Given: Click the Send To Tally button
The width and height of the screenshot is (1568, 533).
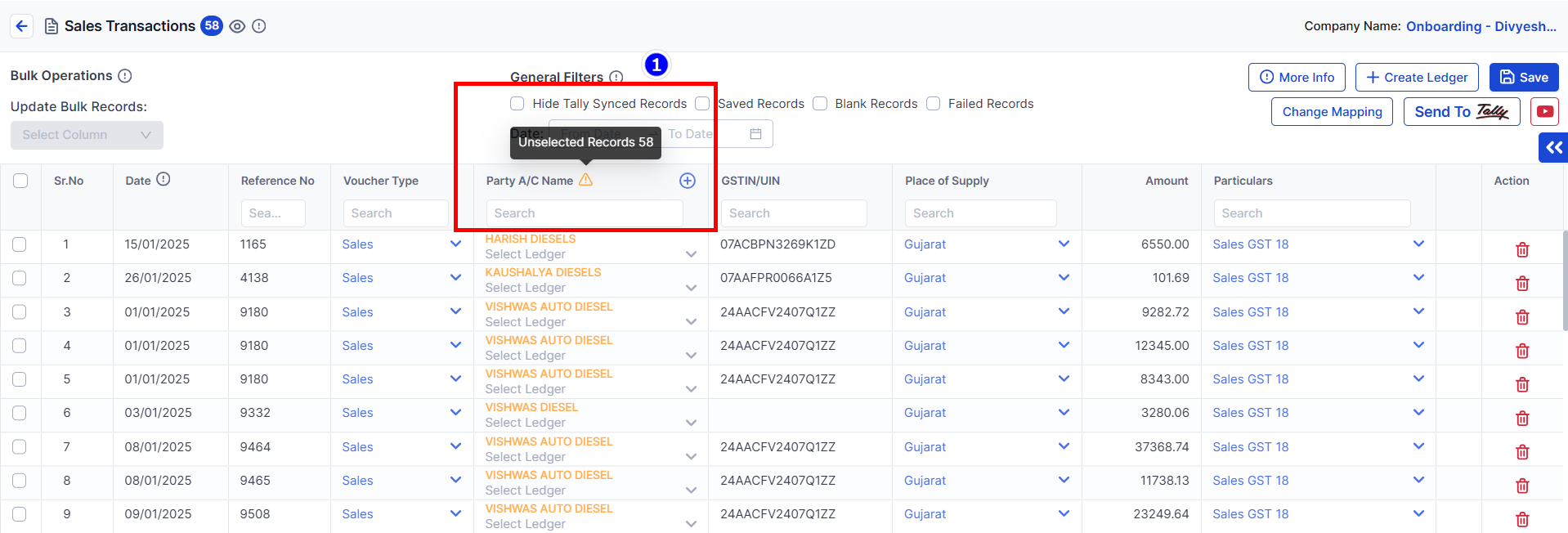Looking at the screenshot, I should point(1462,112).
